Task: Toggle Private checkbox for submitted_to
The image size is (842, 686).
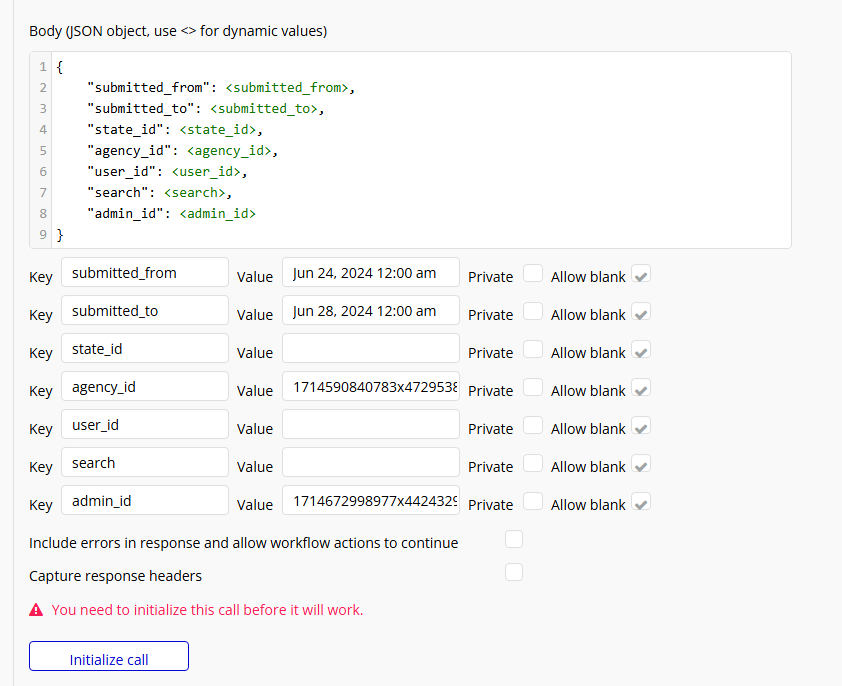Action: point(533,311)
